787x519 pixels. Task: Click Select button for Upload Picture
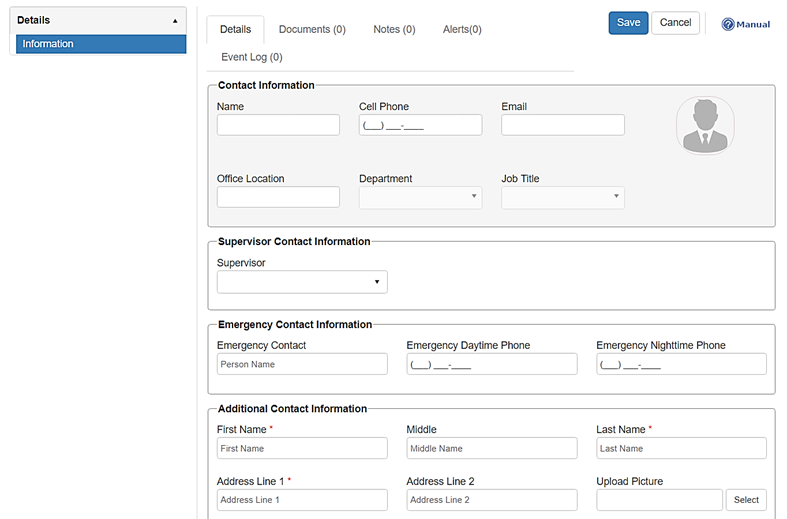click(746, 500)
